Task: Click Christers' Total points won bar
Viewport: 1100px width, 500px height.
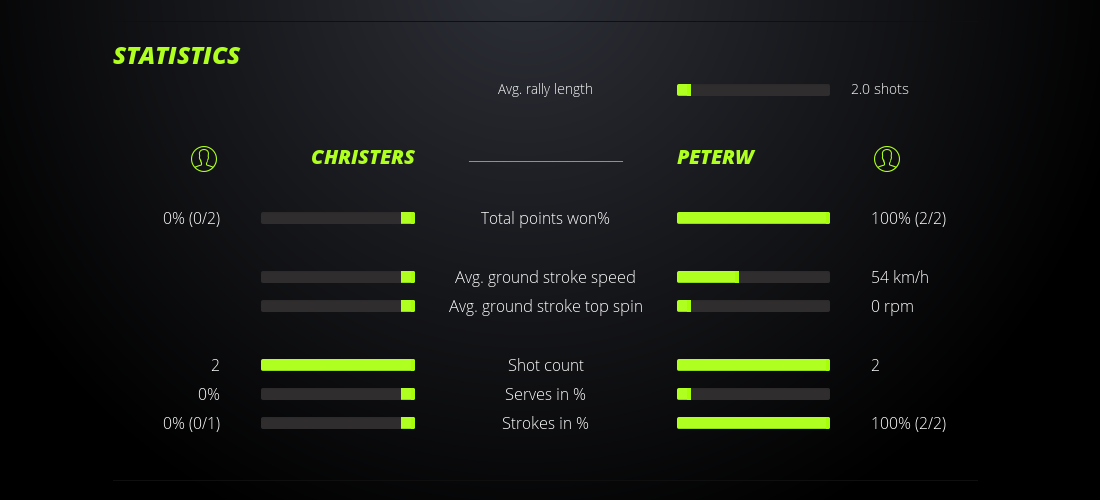Action: click(x=338, y=218)
